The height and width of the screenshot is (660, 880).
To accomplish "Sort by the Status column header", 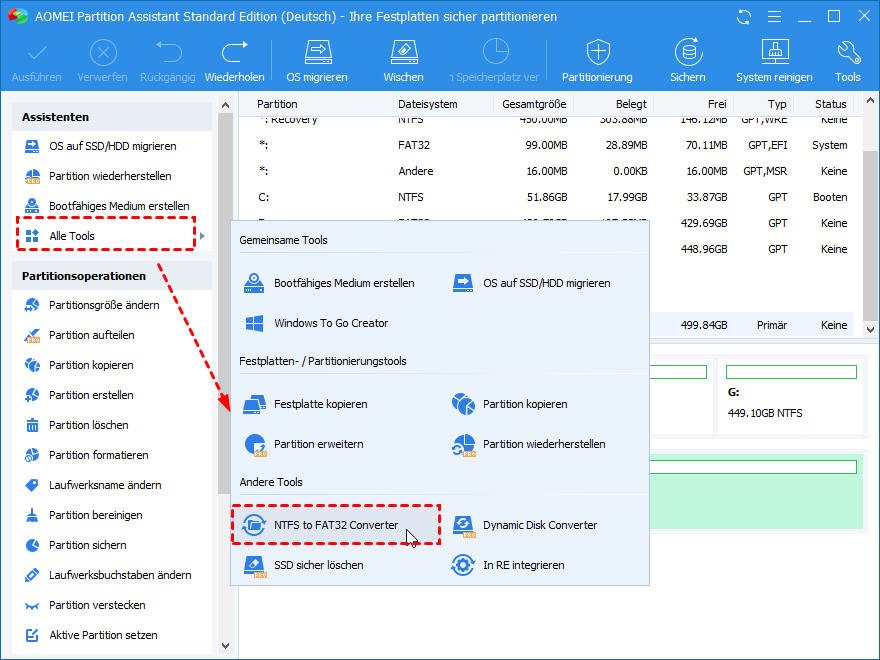I will tap(831, 104).
